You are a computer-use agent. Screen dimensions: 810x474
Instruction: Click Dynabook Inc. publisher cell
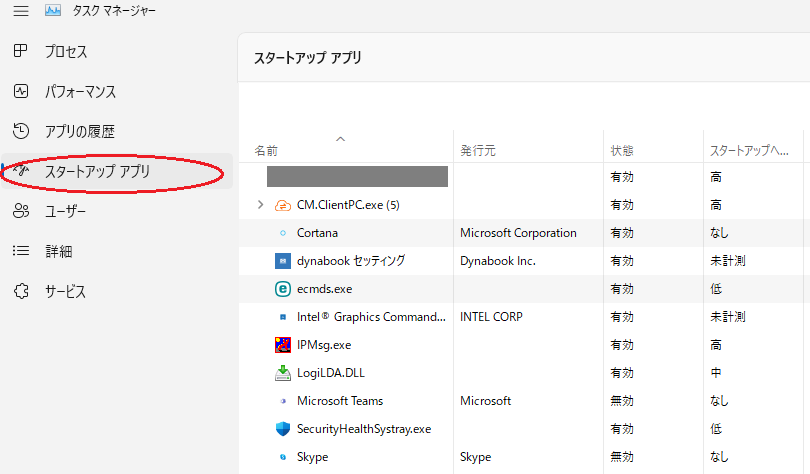[x=497, y=261]
